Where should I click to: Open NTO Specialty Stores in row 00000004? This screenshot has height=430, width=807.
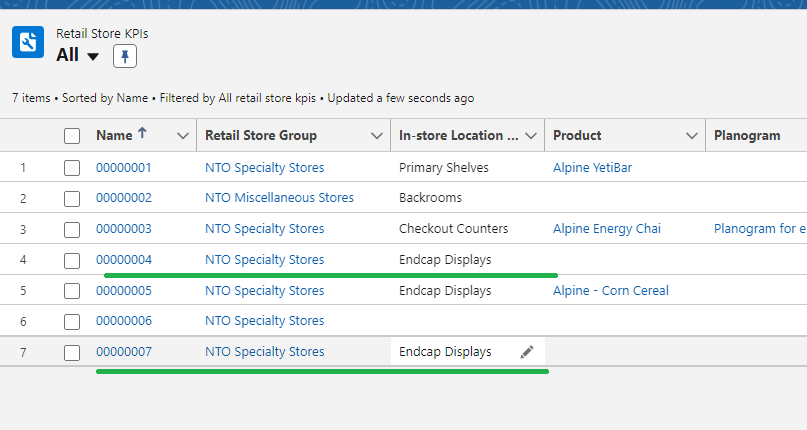click(265, 260)
